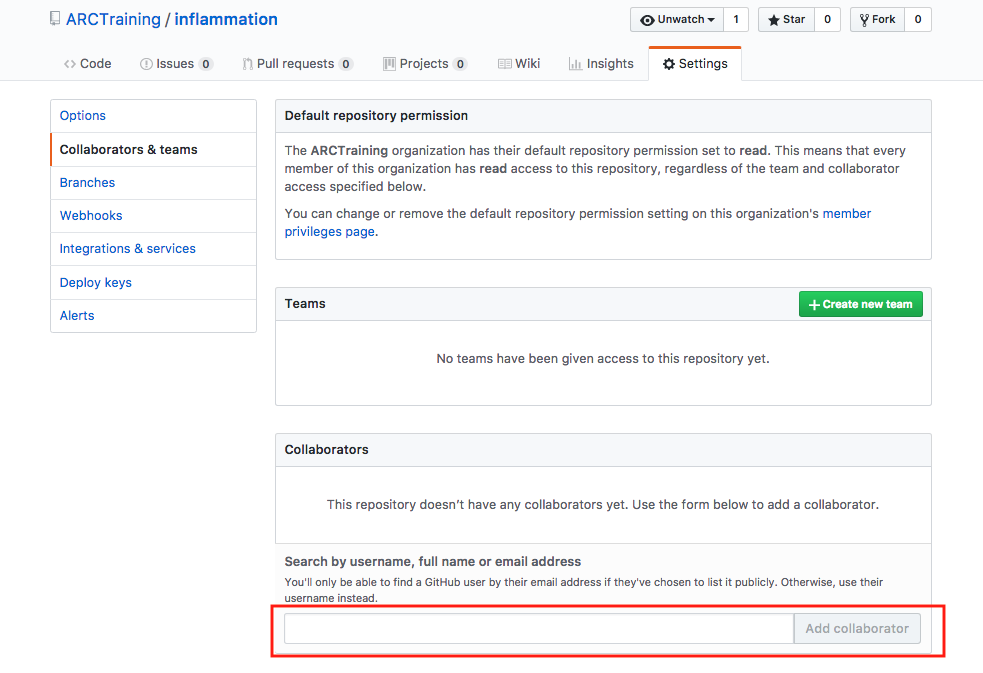Select Webhooks in the settings sidebar
This screenshot has height=673, width=983.
point(90,215)
